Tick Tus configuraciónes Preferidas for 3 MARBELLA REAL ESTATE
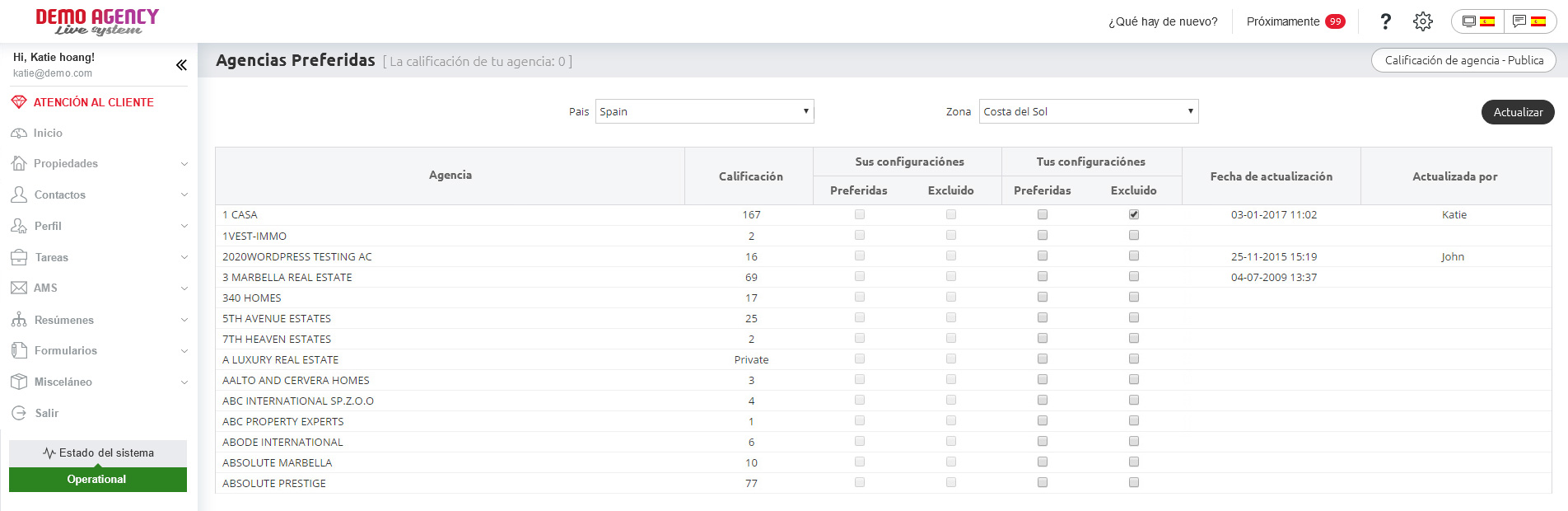The width and height of the screenshot is (1568, 511). (1043, 276)
